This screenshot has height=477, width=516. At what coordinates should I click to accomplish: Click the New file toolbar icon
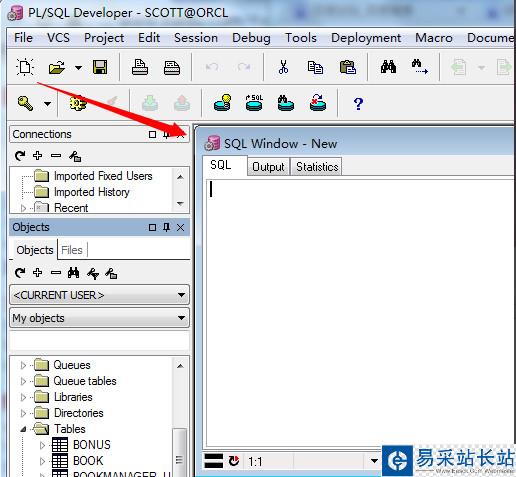click(25, 68)
